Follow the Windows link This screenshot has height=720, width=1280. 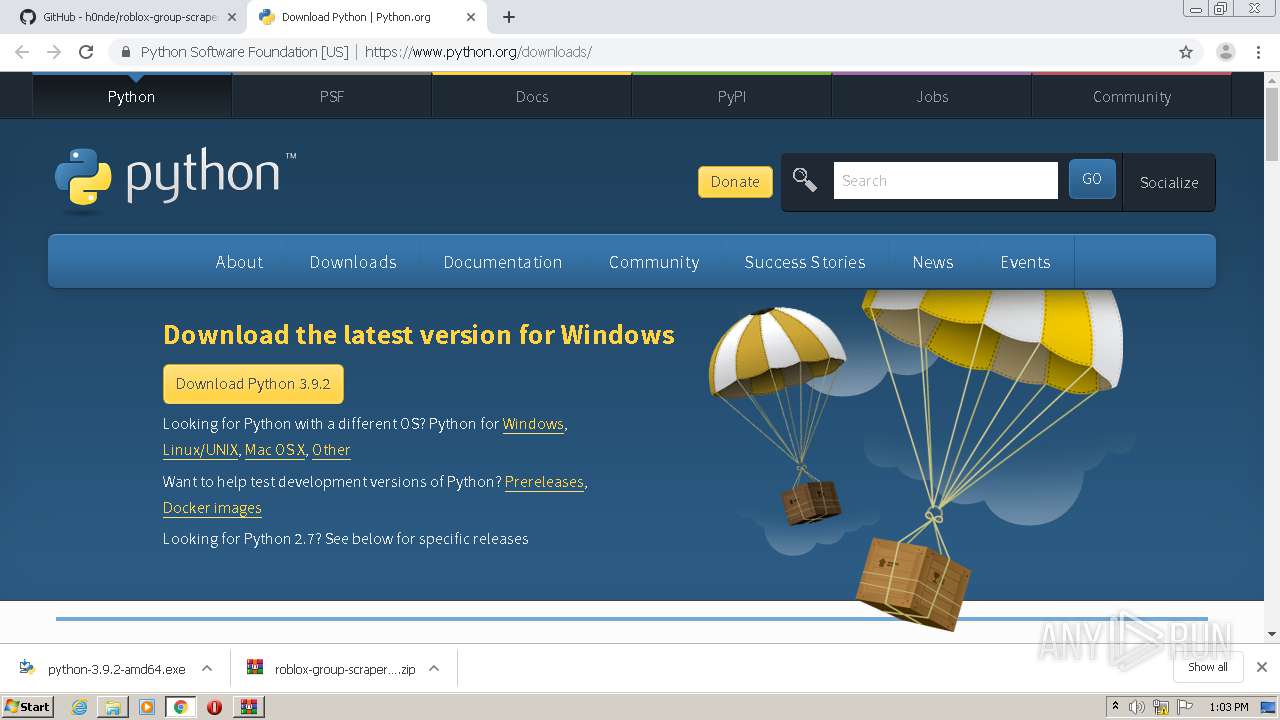(533, 424)
